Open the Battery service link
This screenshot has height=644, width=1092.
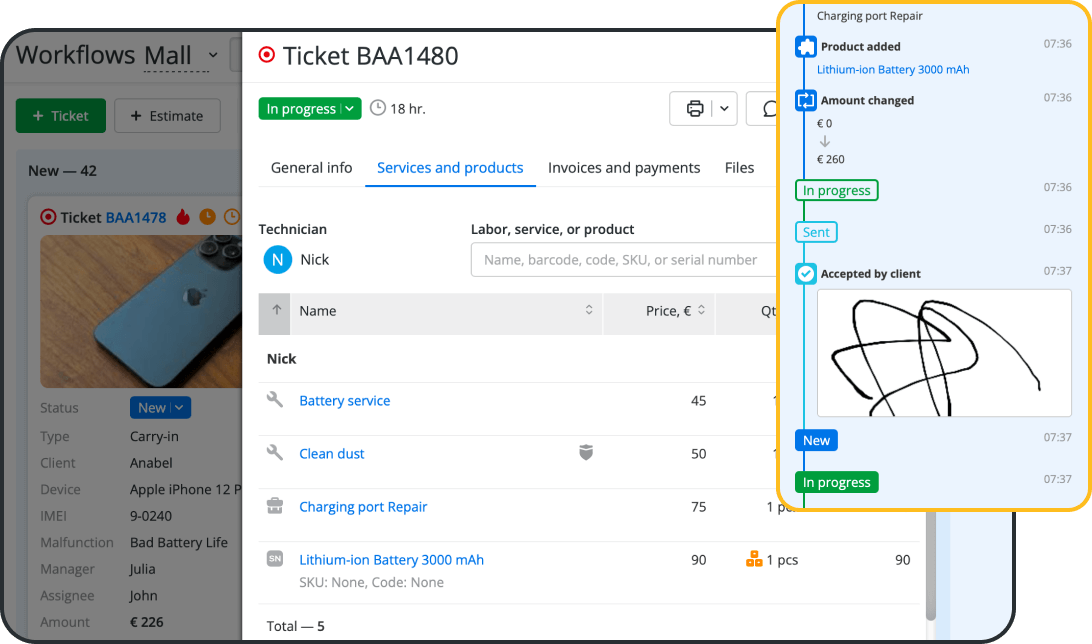pyautogui.click(x=345, y=401)
